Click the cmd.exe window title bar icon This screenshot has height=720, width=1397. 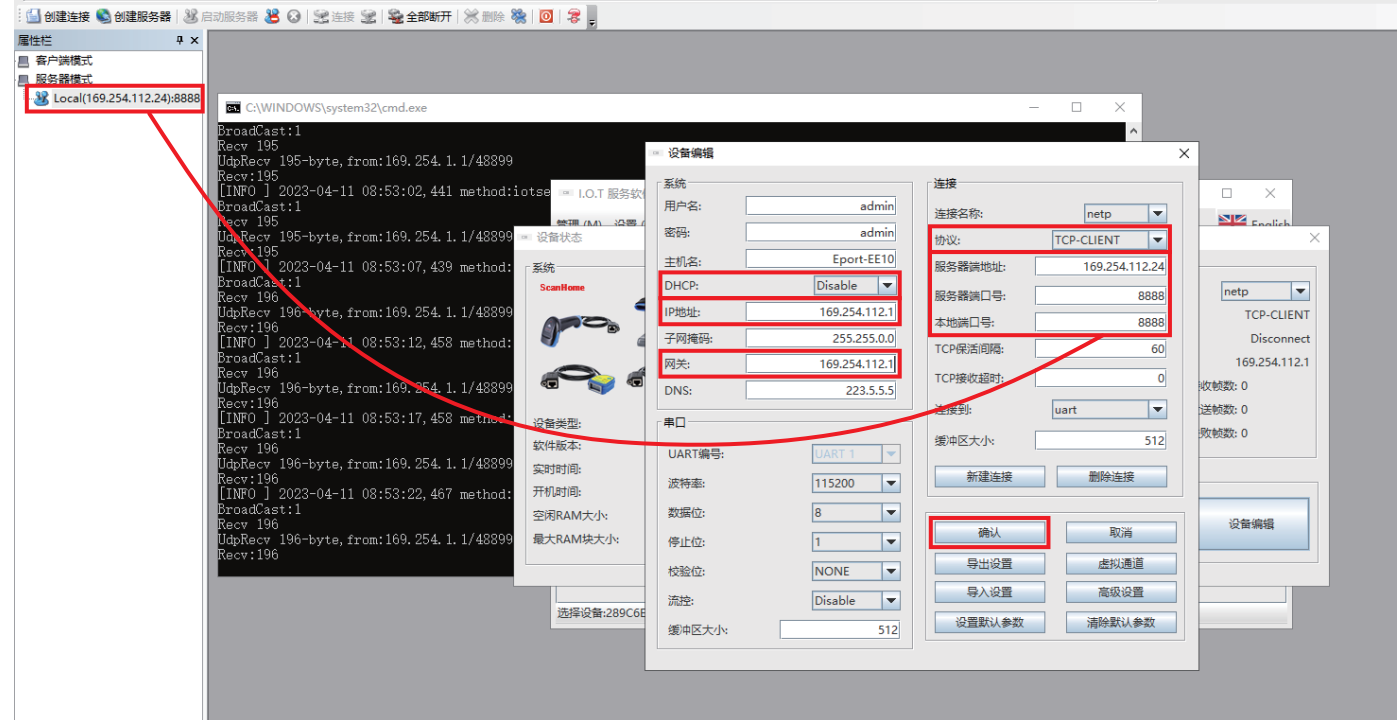[x=232, y=107]
